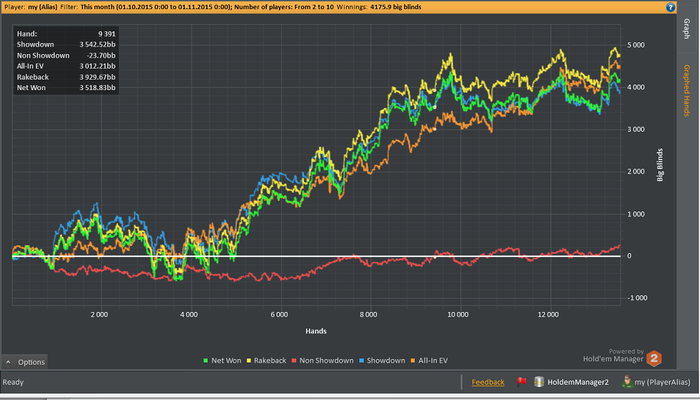Click the Rakeback legend label
Image resolution: width=700 pixels, height=400 pixels.
(x=270, y=361)
